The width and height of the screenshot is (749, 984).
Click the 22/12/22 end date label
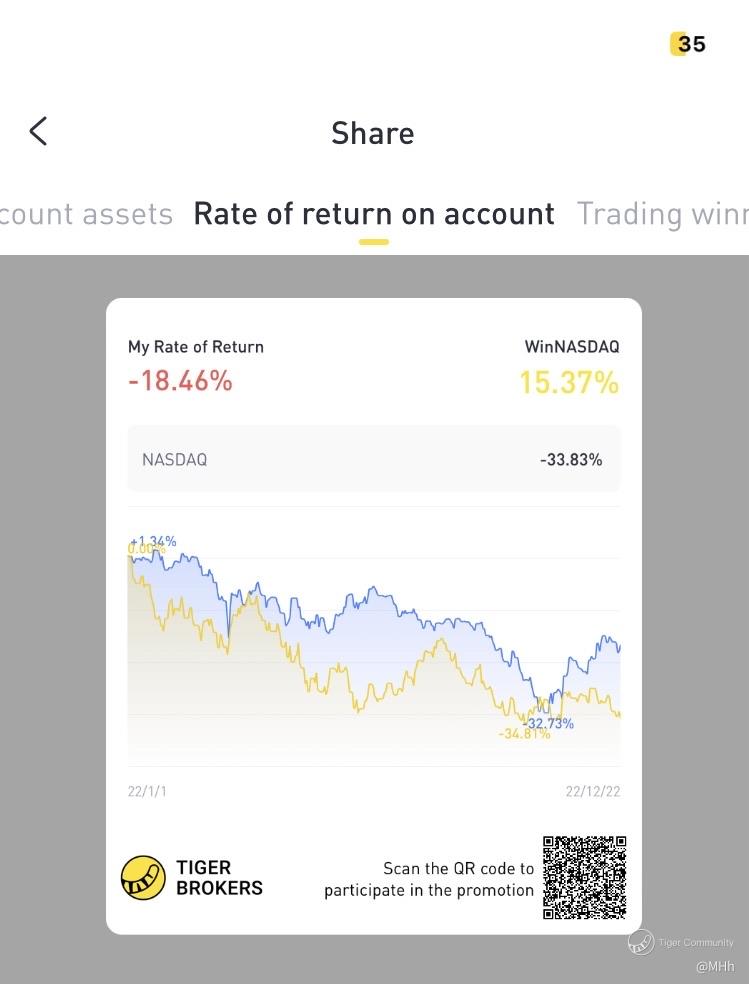click(592, 791)
